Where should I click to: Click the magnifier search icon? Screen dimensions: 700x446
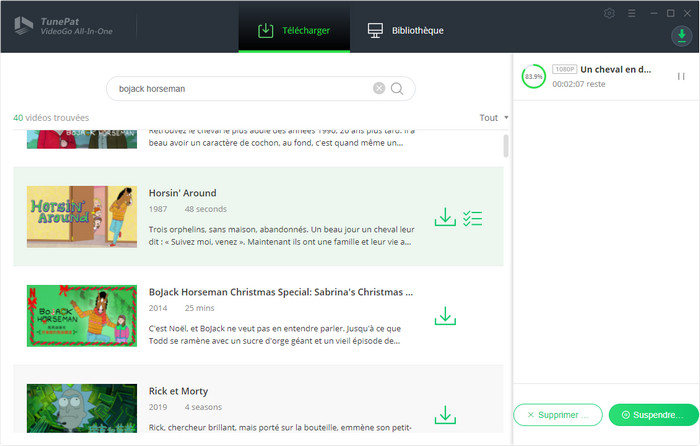pyautogui.click(x=397, y=88)
